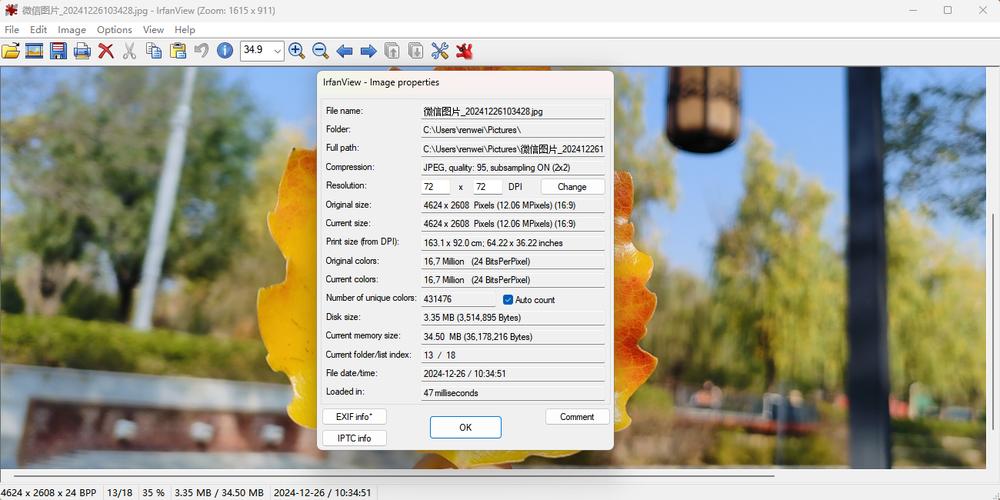The height and width of the screenshot is (500, 1000).
Task: Click the Comment button
Action: tap(577, 417)
